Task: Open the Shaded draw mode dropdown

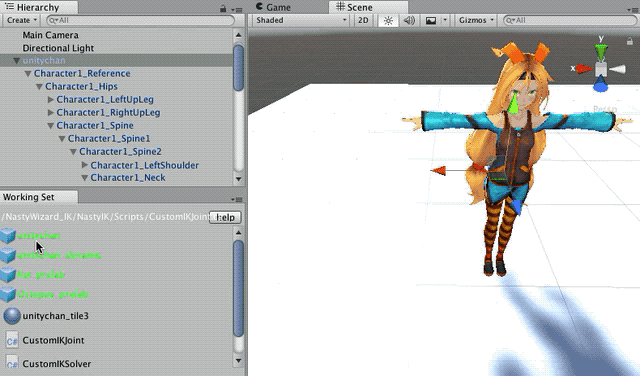Action: (x=301, y=20)
